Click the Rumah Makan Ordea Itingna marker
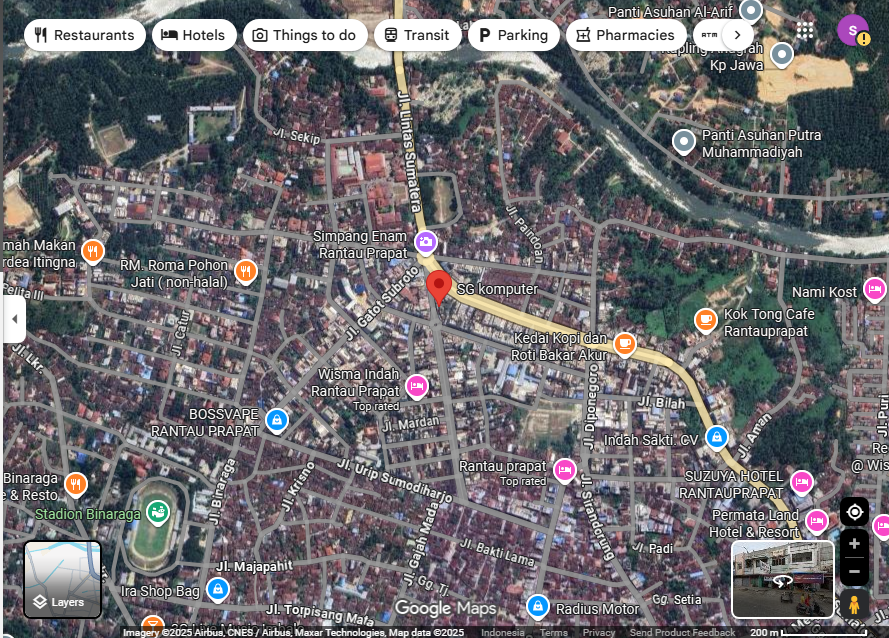 (x=93, y=252)
